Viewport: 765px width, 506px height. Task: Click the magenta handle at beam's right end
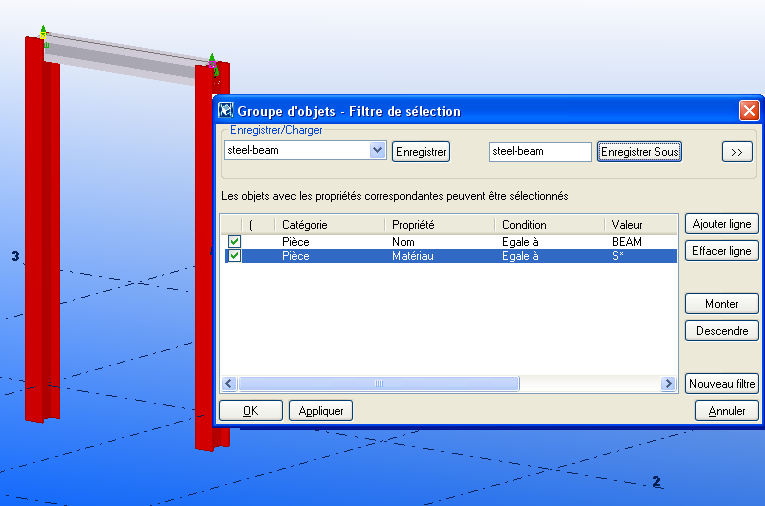click(x=212, y=64)
